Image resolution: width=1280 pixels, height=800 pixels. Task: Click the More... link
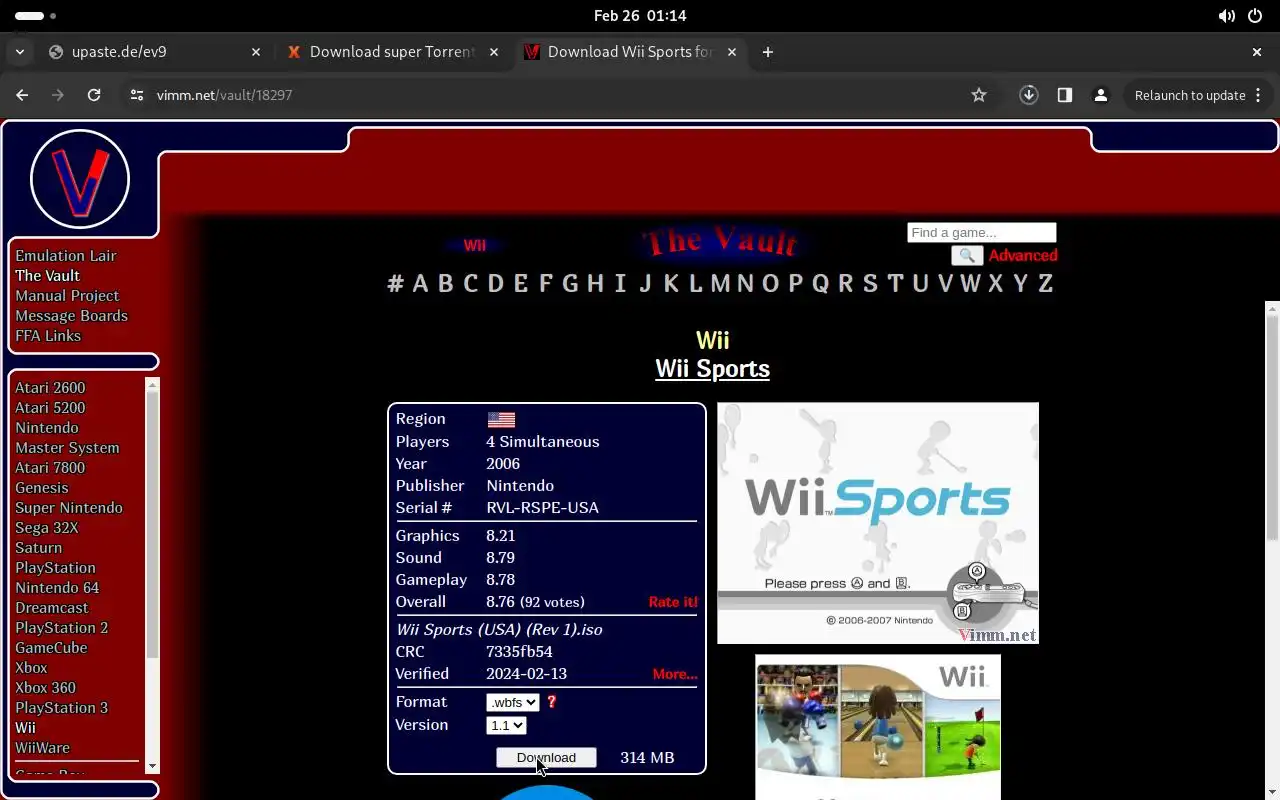click(x=675, y=674)
